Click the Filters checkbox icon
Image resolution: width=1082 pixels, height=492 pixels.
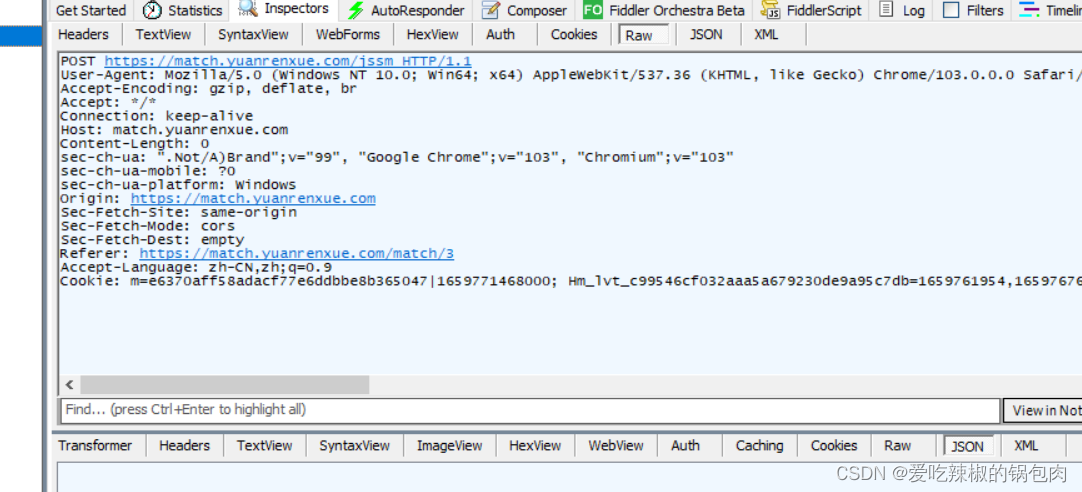pyautogui.click(x=951, y=10)
